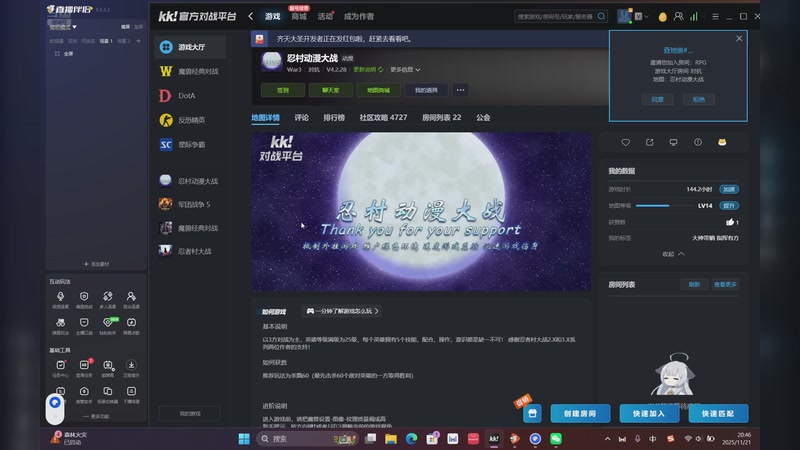Screen dimensions: 800x450
Task: Click the yellow cat icon in the map toolbar
Action: pos(722,142)
